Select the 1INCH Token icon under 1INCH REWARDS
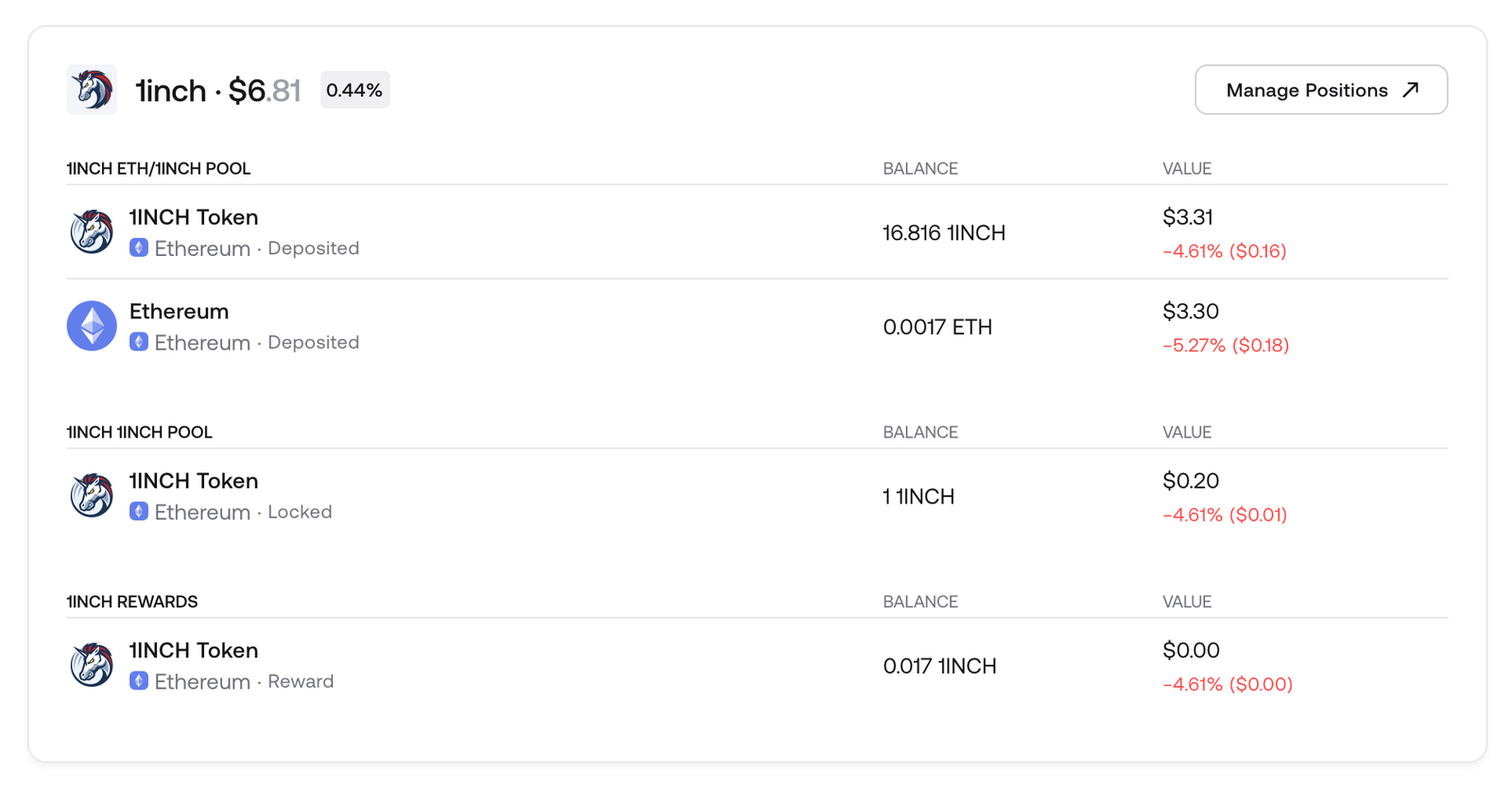Viewport: 1512px width, 785px height. click(x=91, y=664)
